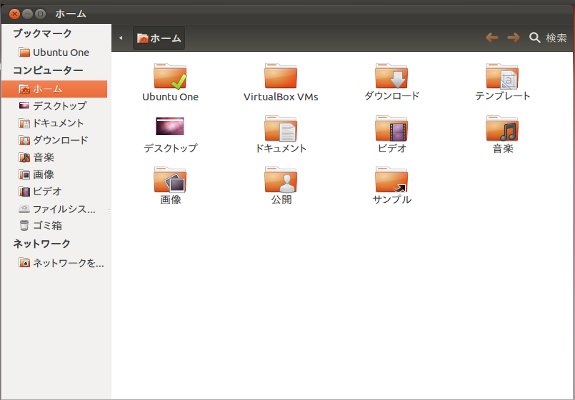This screenshot has height=400, width=575.
Task: Select Ubuntu One bookmark in sidebar
Action: (x=54, y=52)
